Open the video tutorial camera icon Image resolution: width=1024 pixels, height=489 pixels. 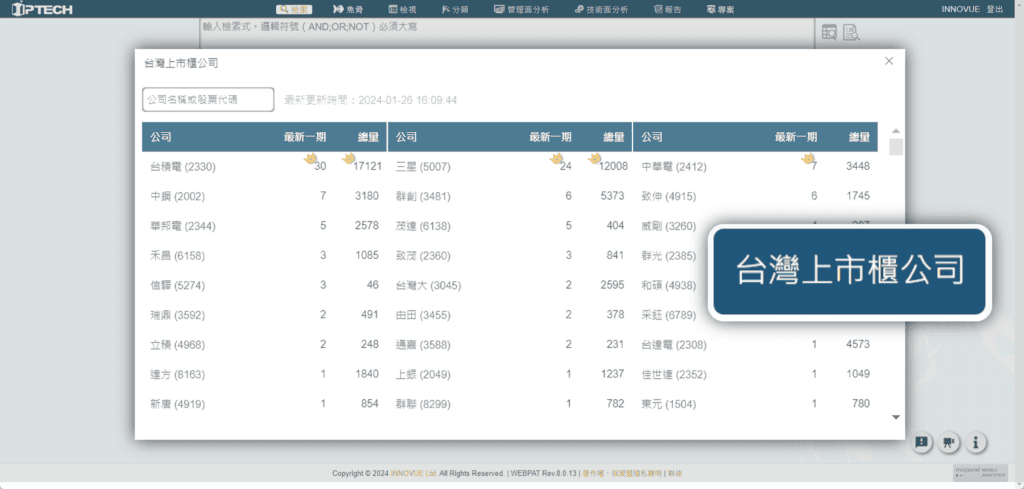point(949,442)
